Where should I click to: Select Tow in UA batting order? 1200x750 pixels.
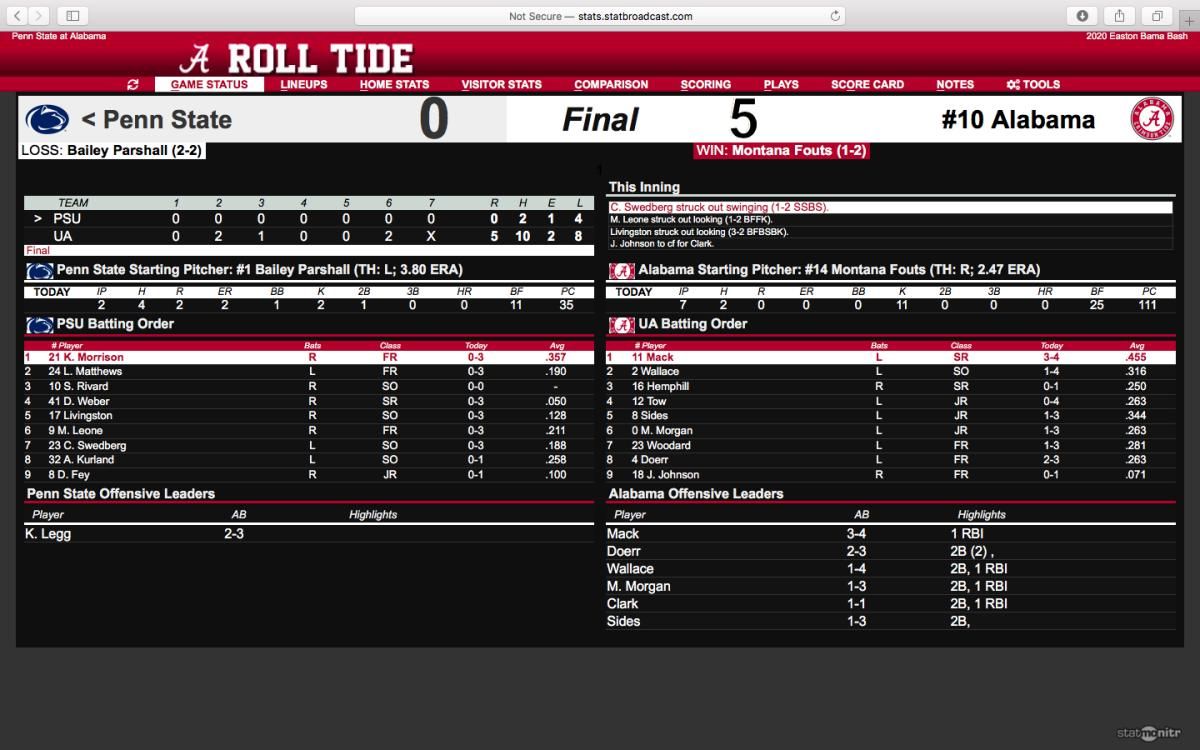tap(891, 401)
